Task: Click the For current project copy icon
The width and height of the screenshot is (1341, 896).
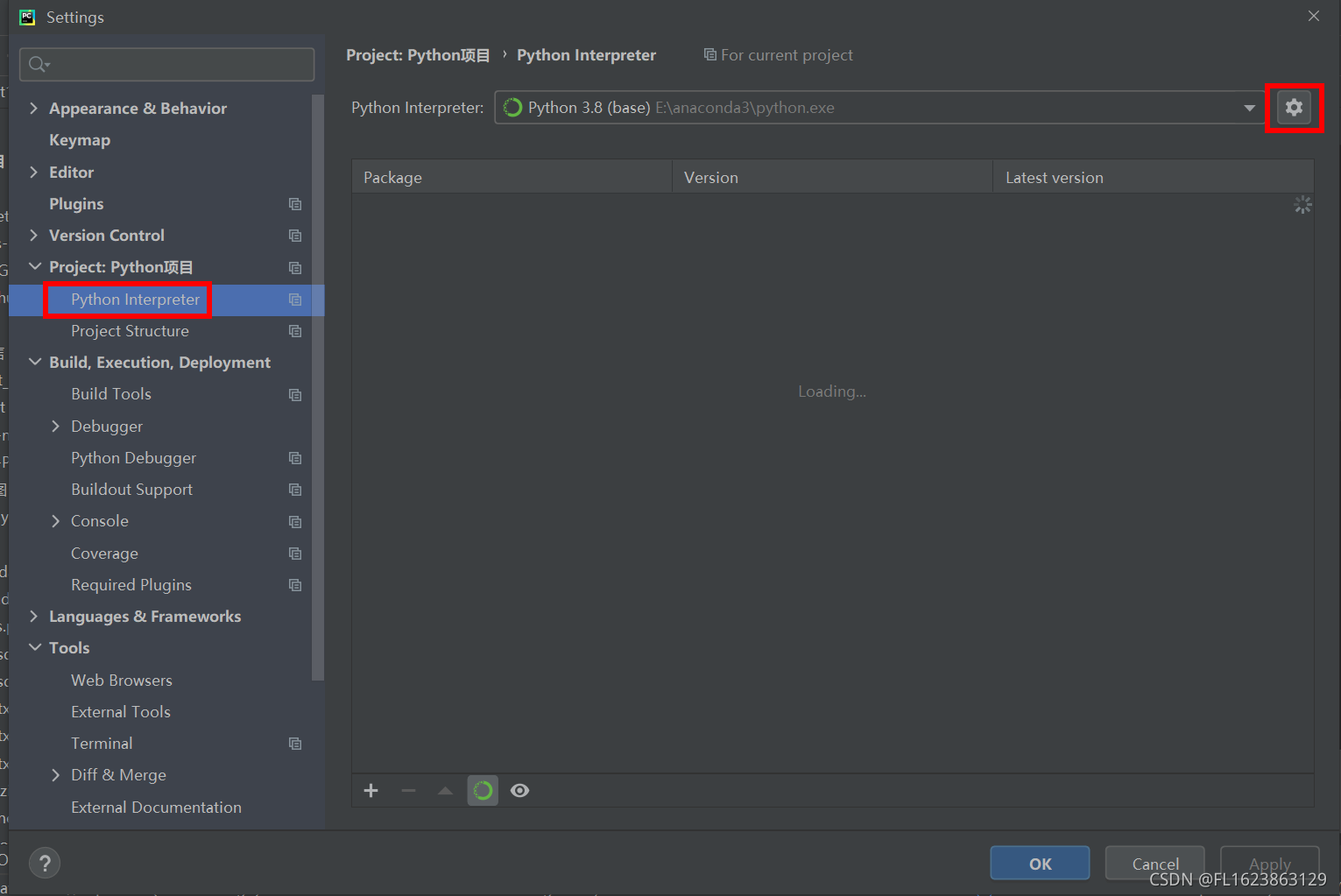Action: [709, 55]
